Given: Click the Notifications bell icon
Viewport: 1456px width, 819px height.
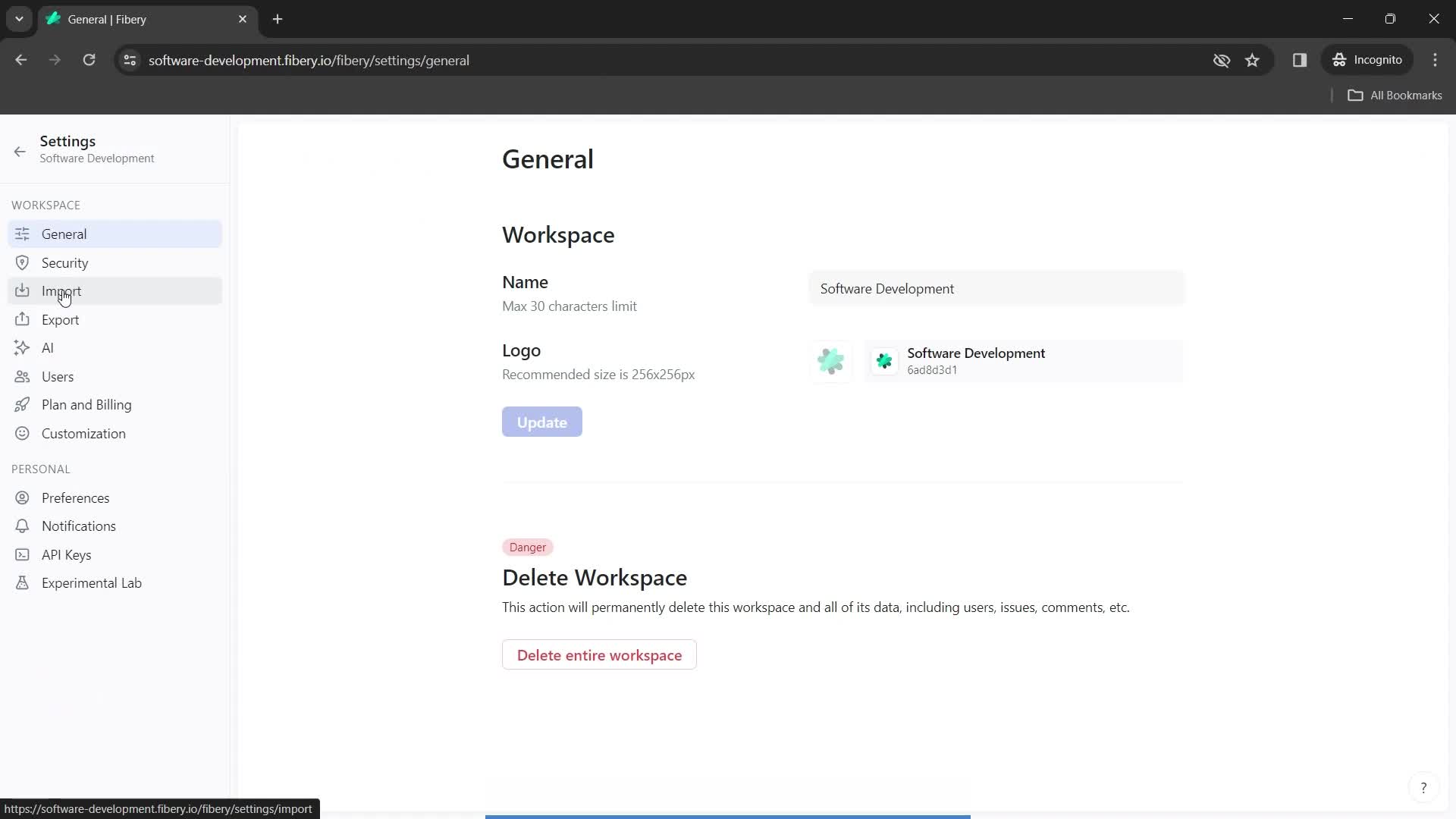Looking at the screenshot, I should tap(22, 526).
